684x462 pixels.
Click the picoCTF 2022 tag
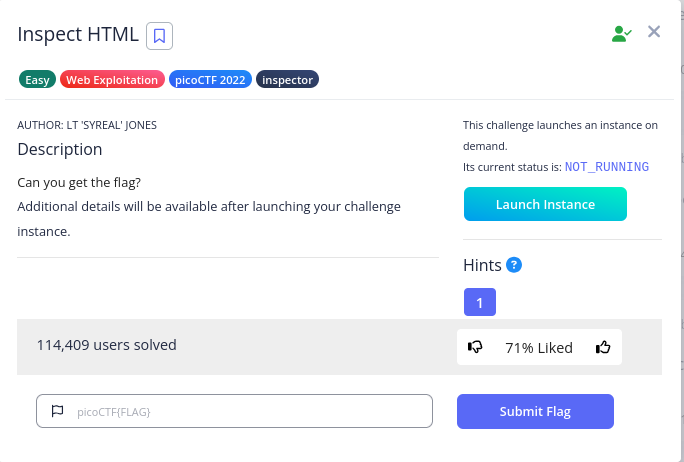click(210, 80)
